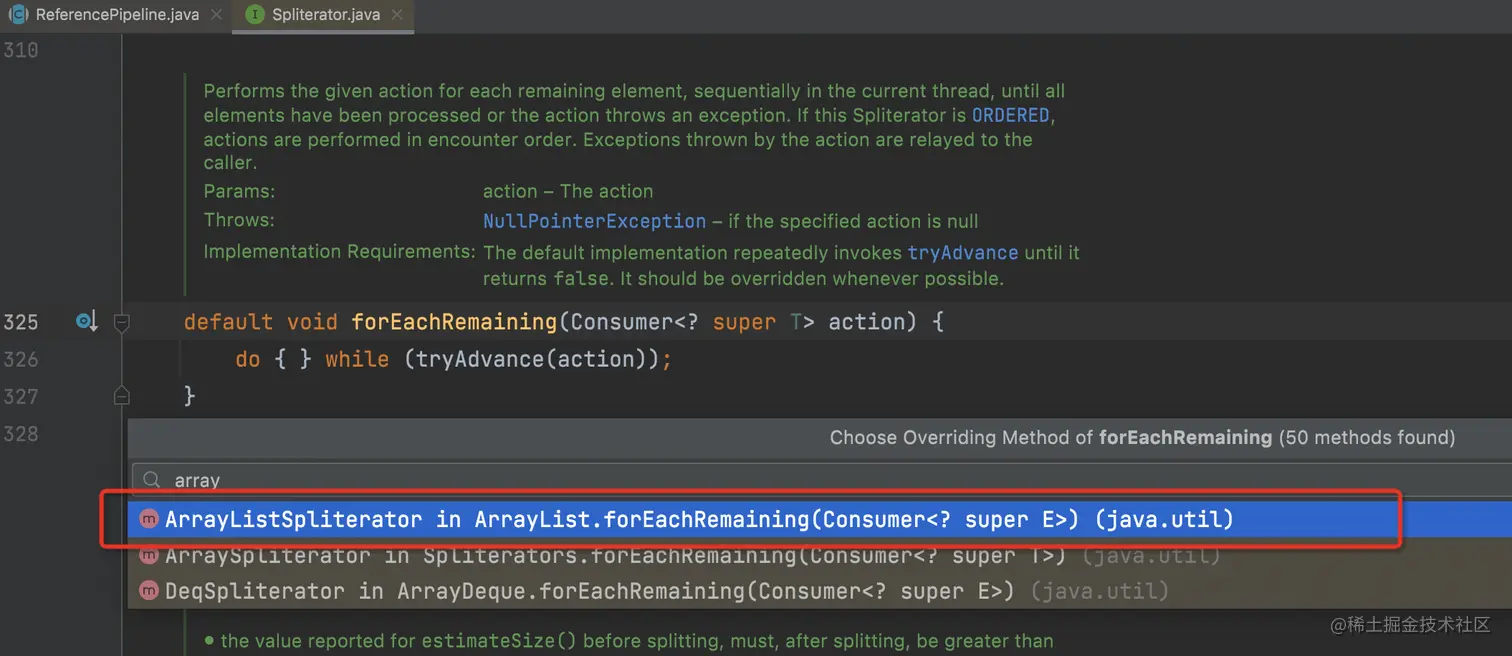Click the overridden-method gutter icon on line 325
1512x656 pixels.
(86, 322)
